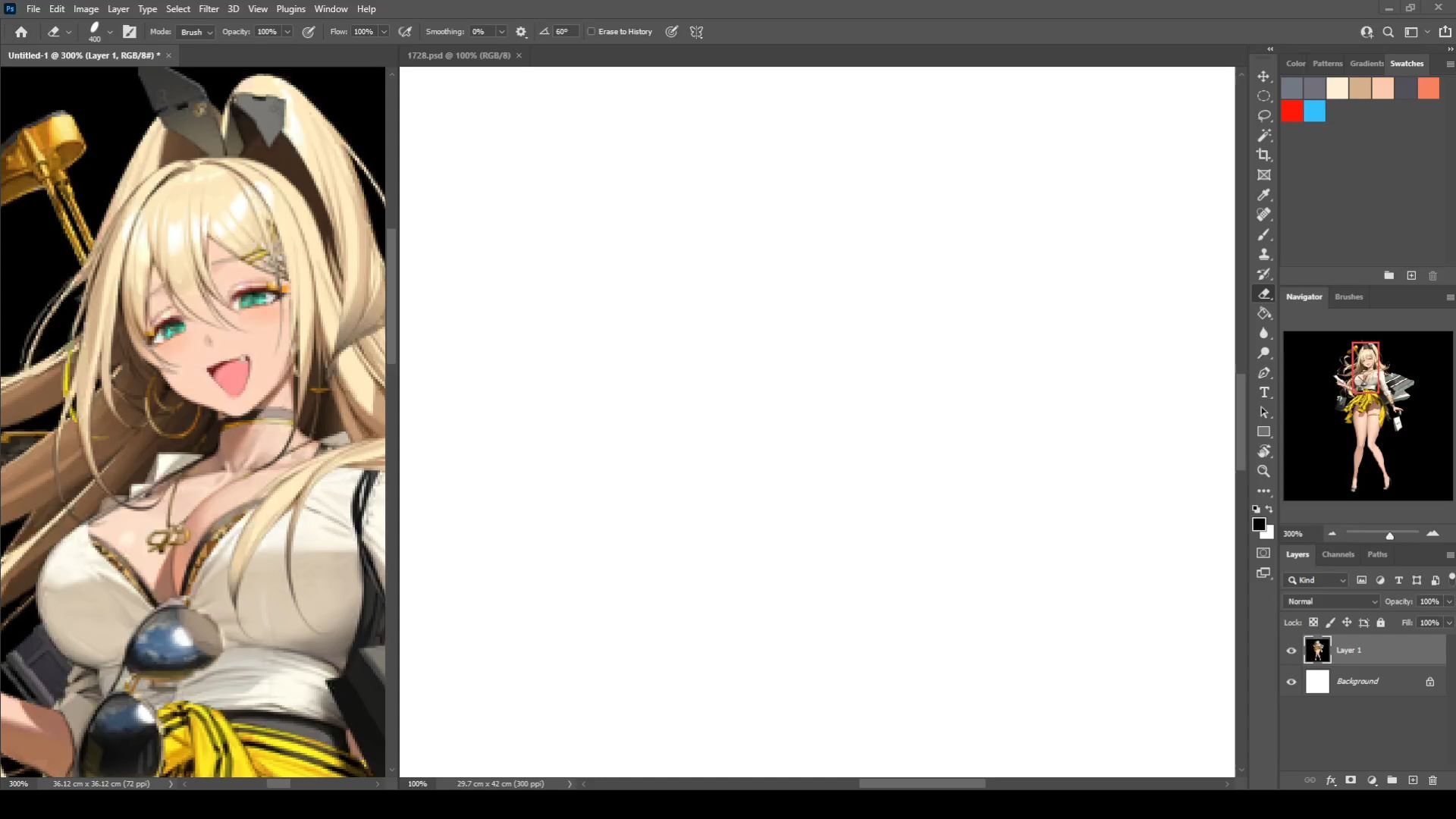Click the delete layer trash icon
The image size is (1456, 819).
pyautogui.click(x=1432, y=780)
